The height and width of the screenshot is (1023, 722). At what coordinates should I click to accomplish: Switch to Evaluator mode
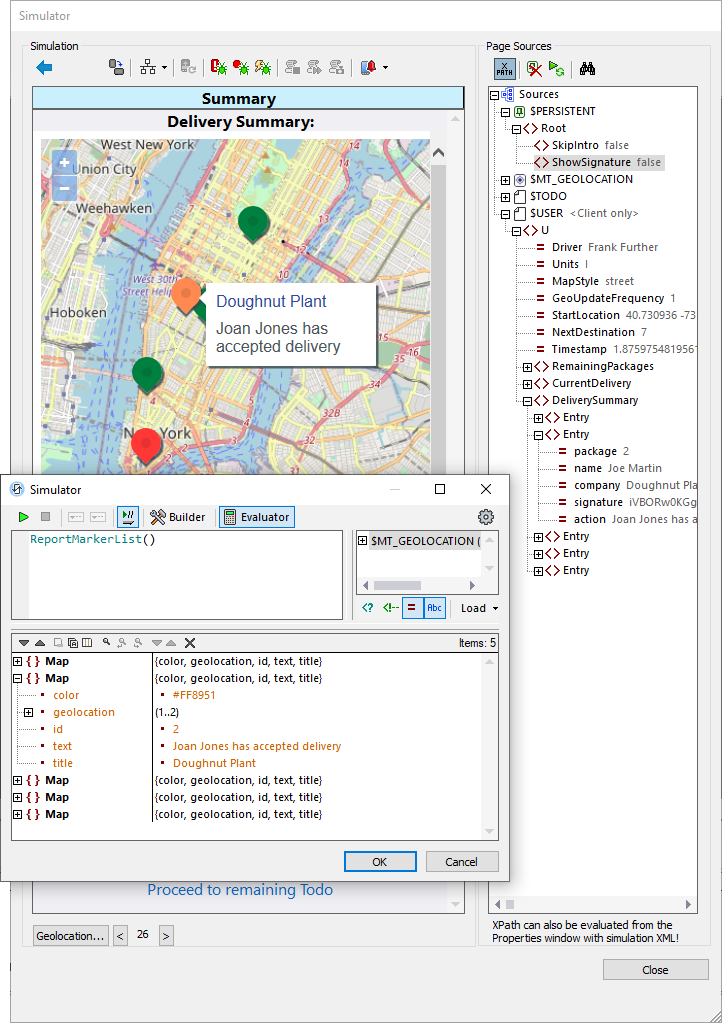click(257, 517)
